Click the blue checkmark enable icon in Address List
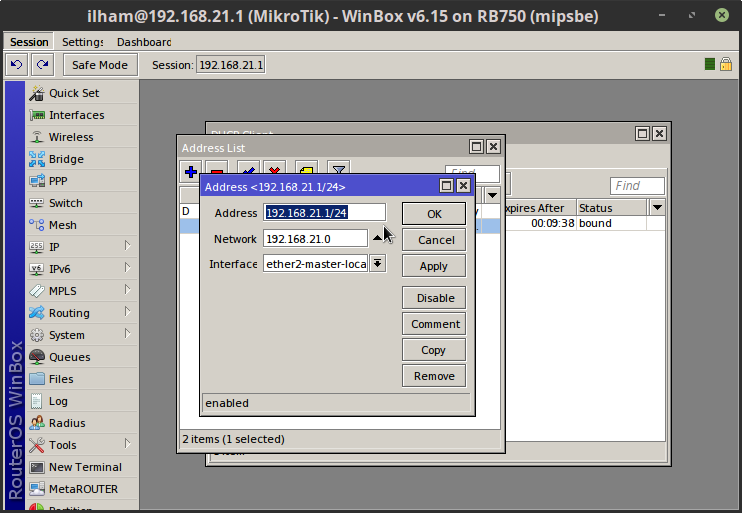This screenshot has width=742, height=513. (x=248, y=170)
